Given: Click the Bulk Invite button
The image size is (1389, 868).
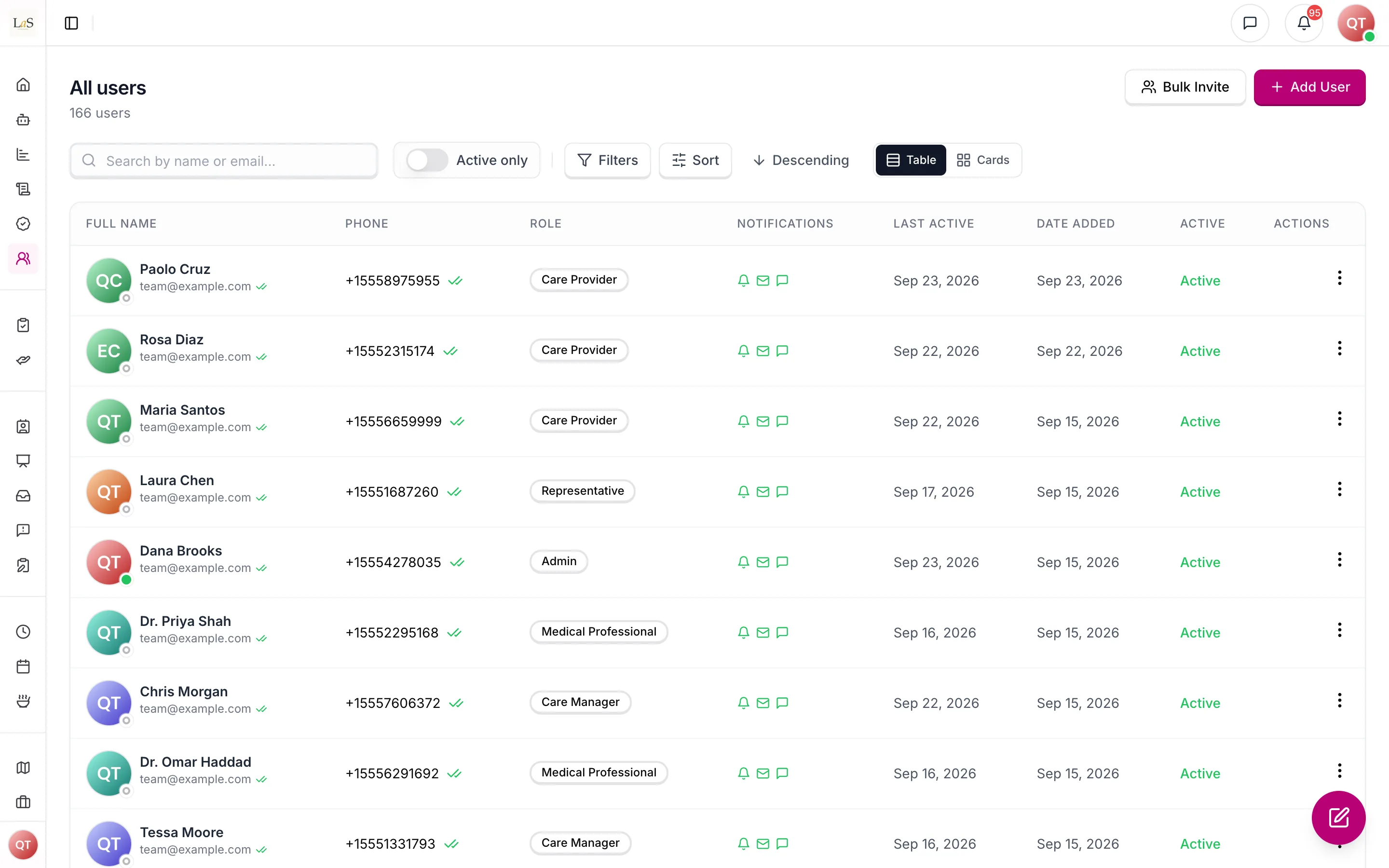Looking at the screenshot, I should (x=1185, y=87).
